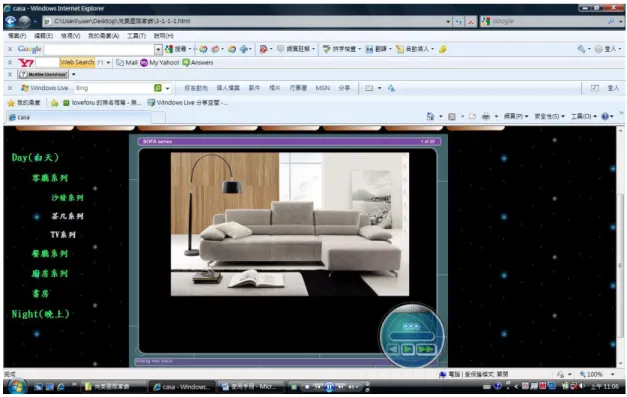Expand the Google toolbar search box dropdown
The width and height of the screenshot is (627, 397).
tap(158, 49)
